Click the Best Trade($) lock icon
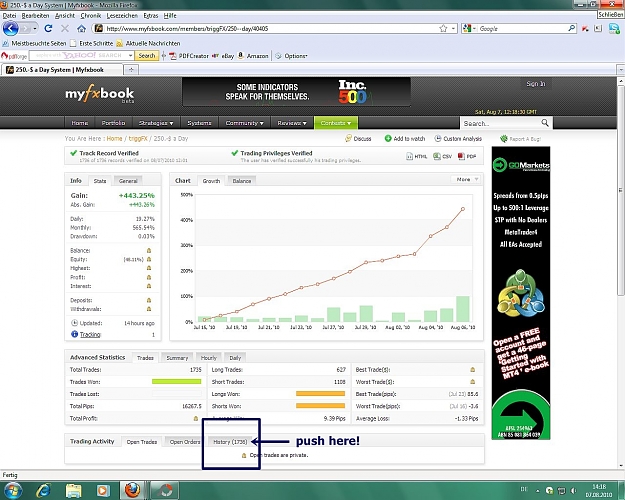 tap(473, 370)
